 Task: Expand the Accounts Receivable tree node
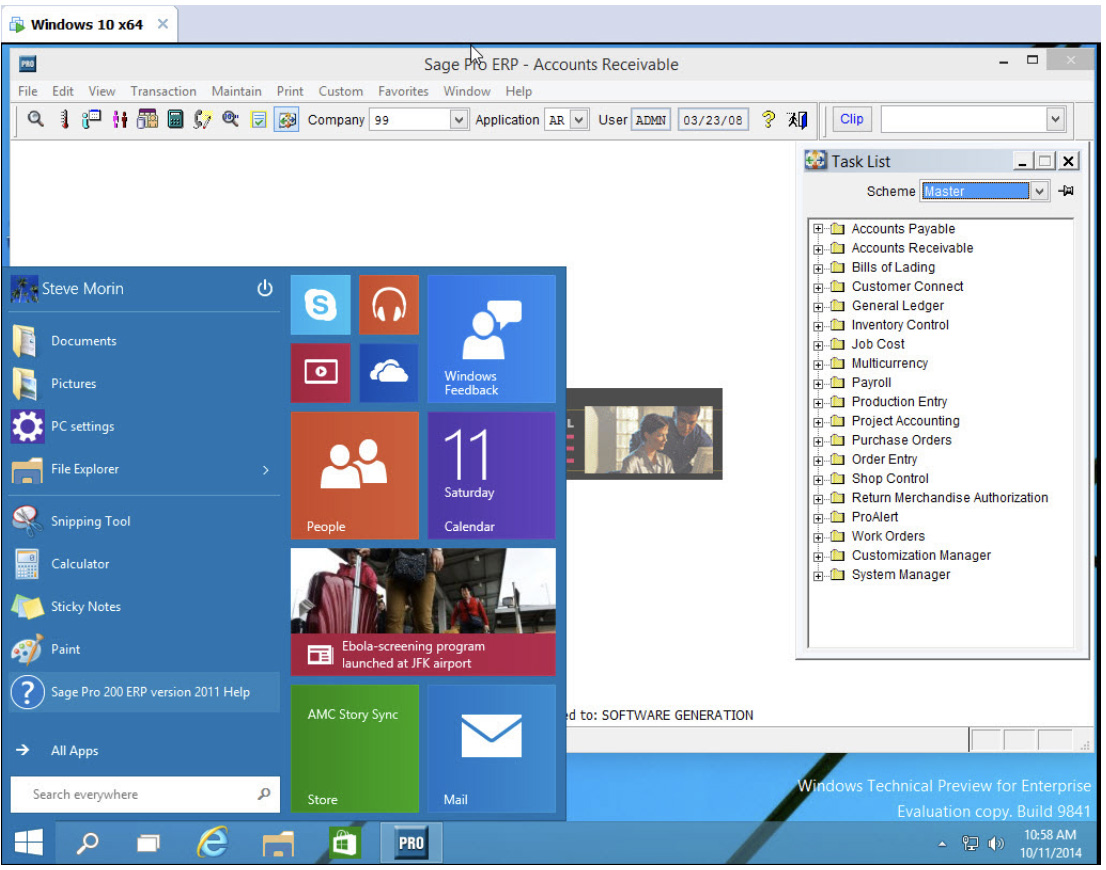(x=819, y=248)
